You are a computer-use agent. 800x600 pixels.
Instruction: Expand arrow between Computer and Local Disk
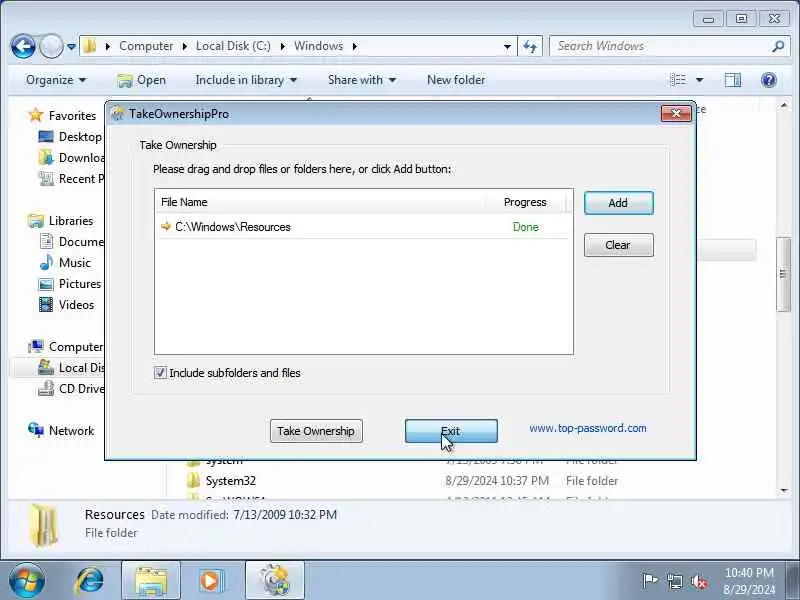tap(185, 46)
